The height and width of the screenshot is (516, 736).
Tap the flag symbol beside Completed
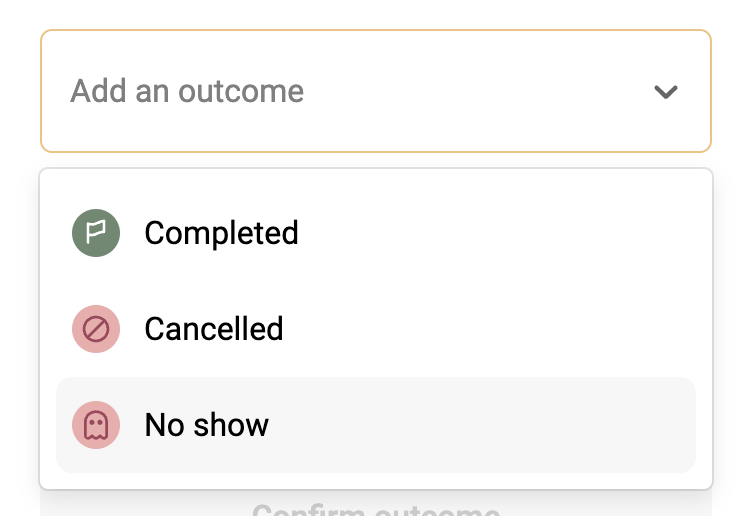point(96,233)
